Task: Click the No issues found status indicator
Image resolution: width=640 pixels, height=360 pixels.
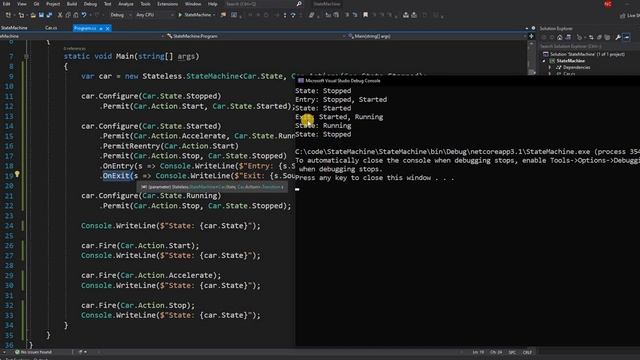Action: 33,352
